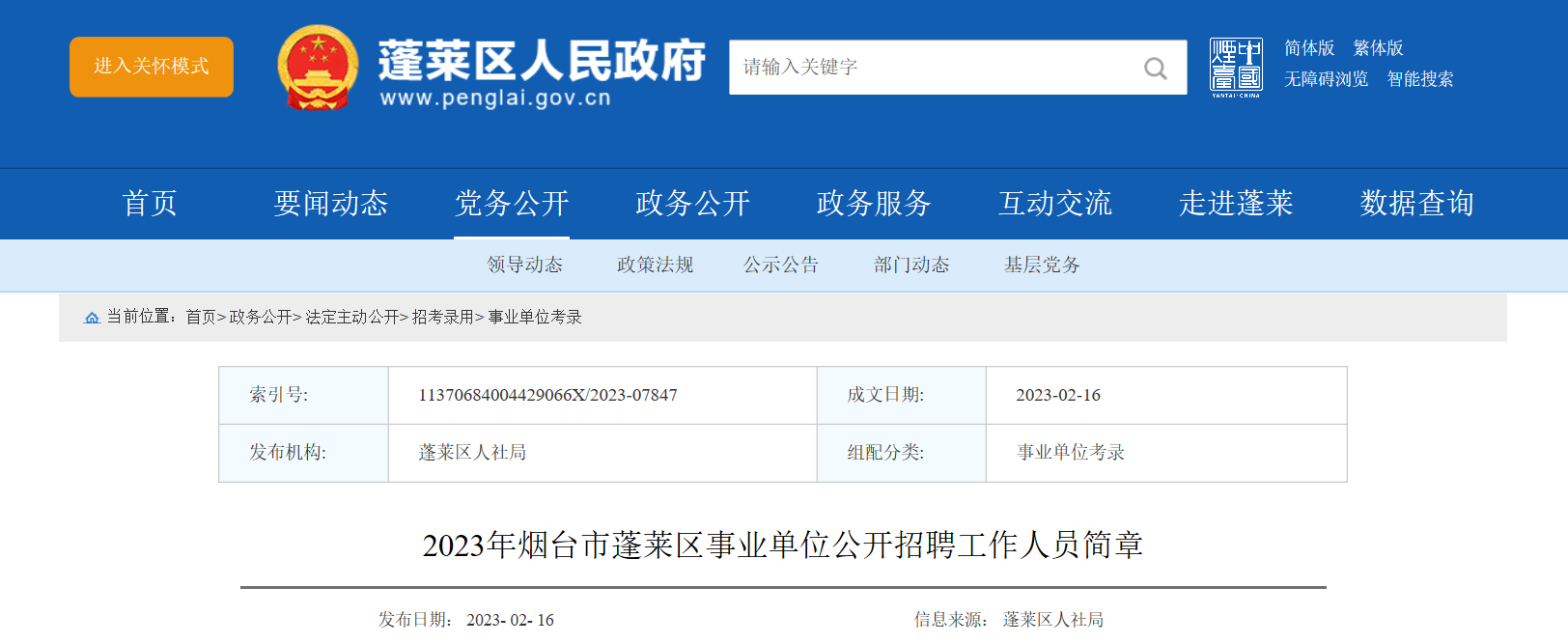The image size is (1568, 643).
Task: Click the article title 2023年烟台市蓬莱区事业单位公开招聘
Action: [783, 545]
